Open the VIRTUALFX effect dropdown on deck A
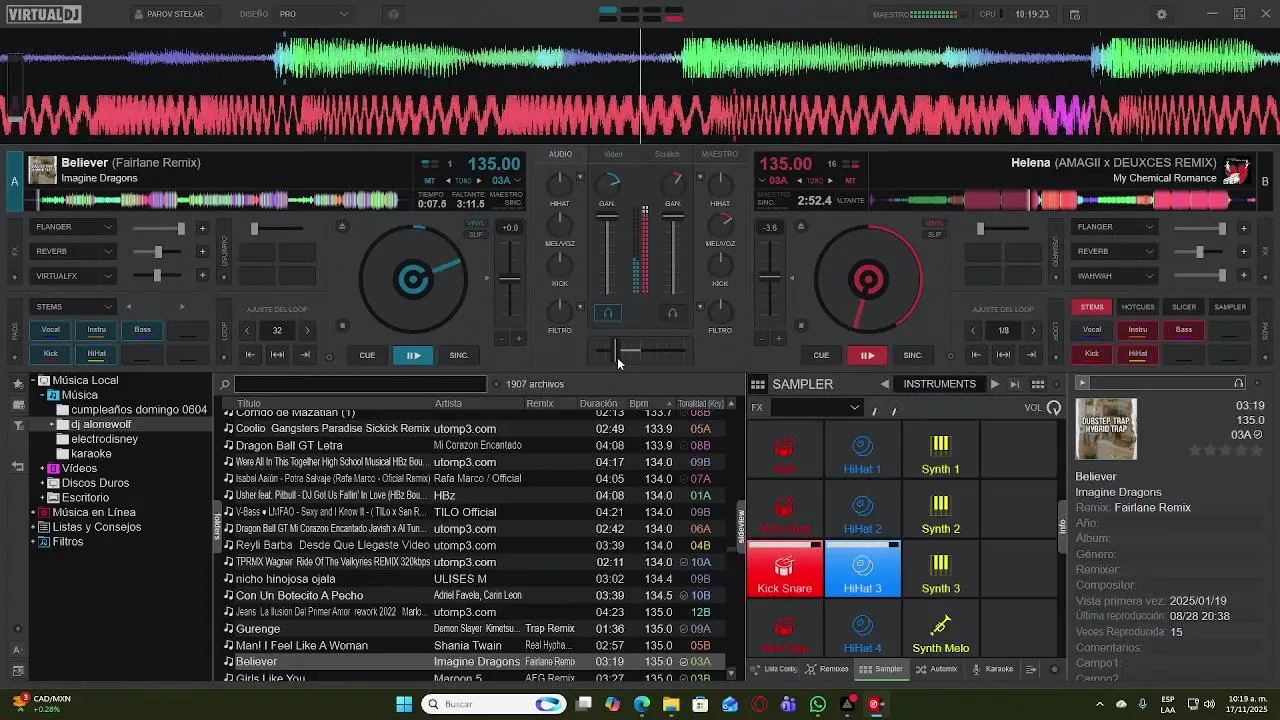Image resolution: width=1280 pixels, height=720 pixels. pos(74,275)
